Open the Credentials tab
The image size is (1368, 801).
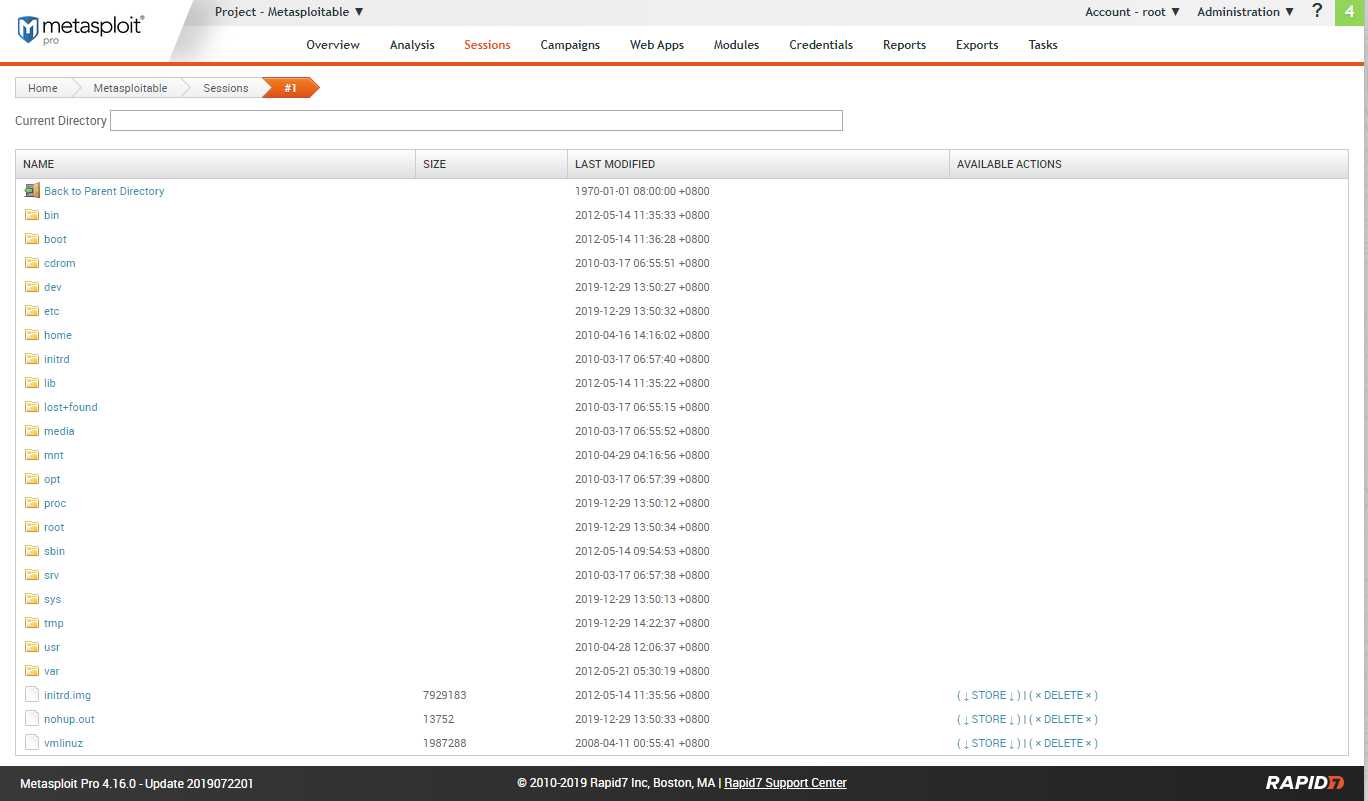(x=821, y=45)
